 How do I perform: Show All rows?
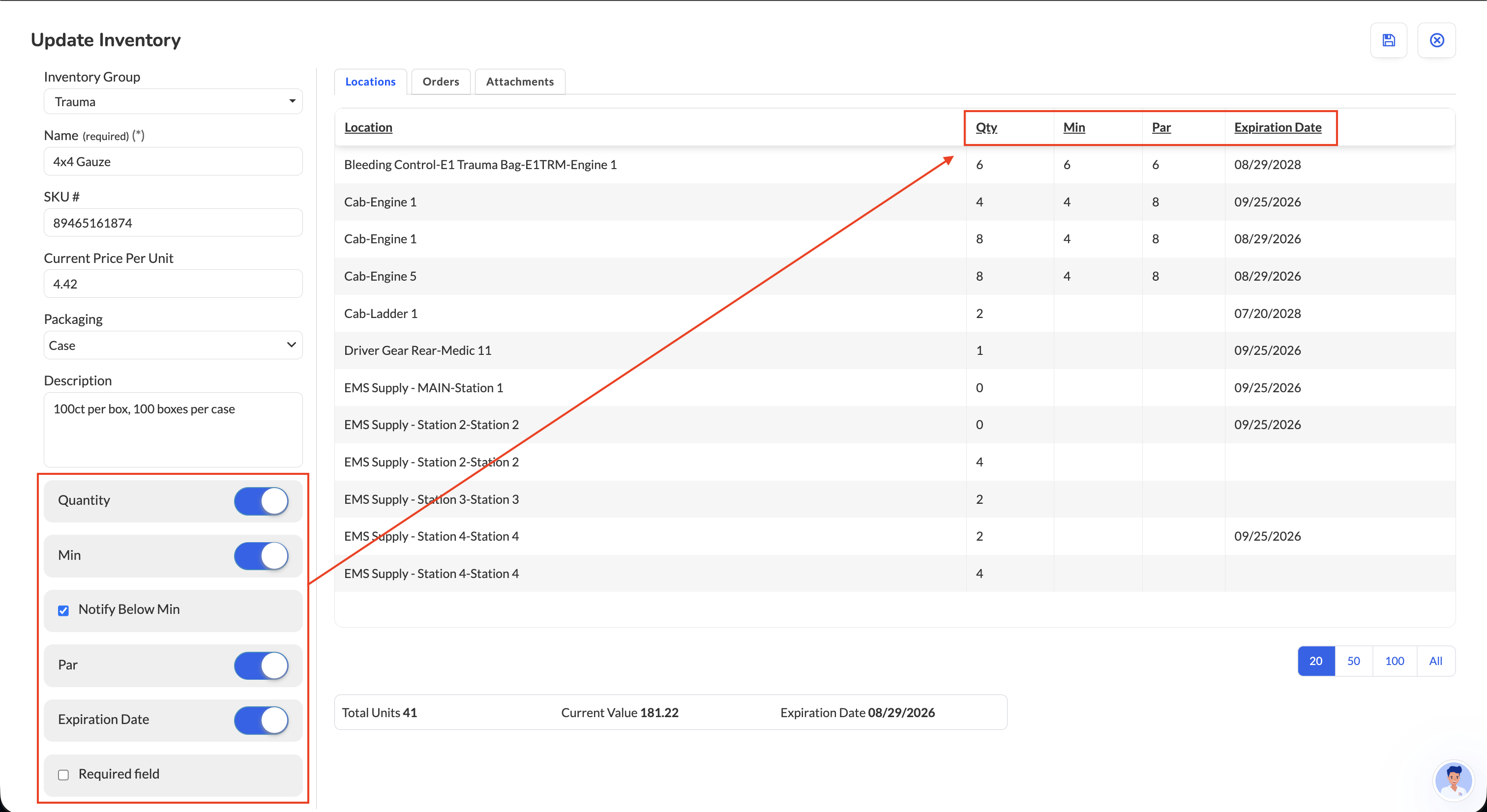tap(1436, 661)
